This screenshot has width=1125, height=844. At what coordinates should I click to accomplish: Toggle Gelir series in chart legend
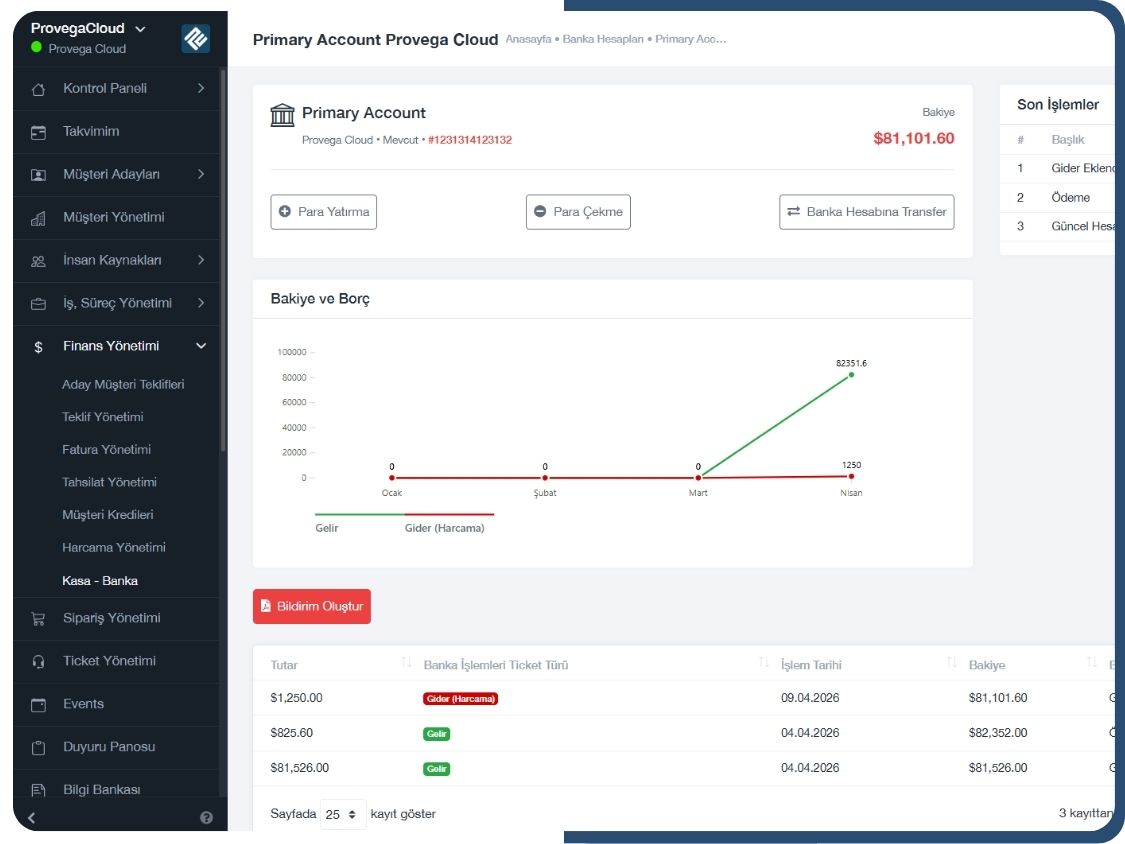[327, 527]
